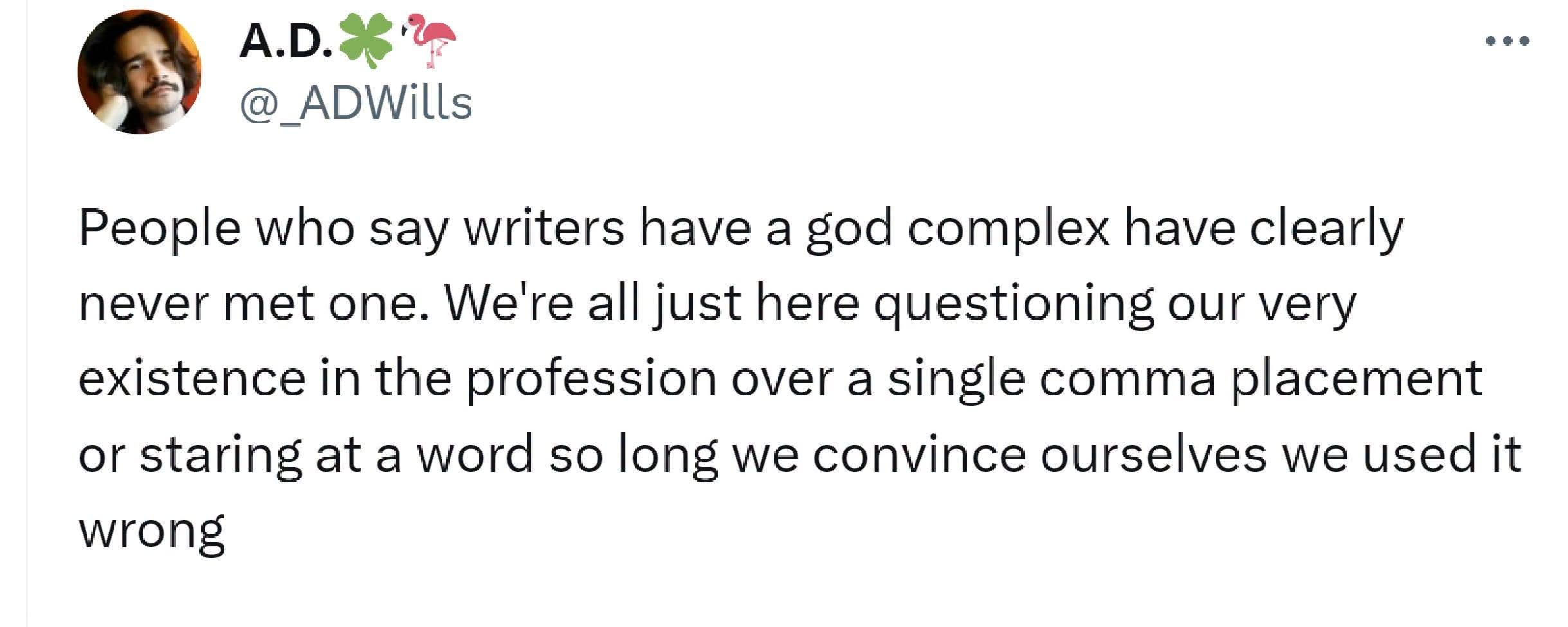Click the words "We're all just here"

pos(652,304)
